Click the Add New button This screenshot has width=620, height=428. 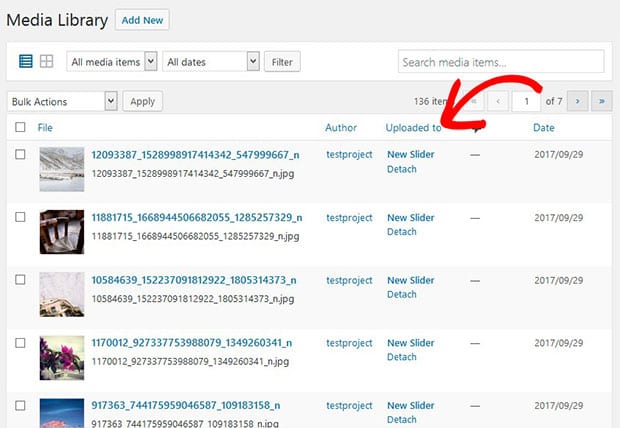coord(142,20)
